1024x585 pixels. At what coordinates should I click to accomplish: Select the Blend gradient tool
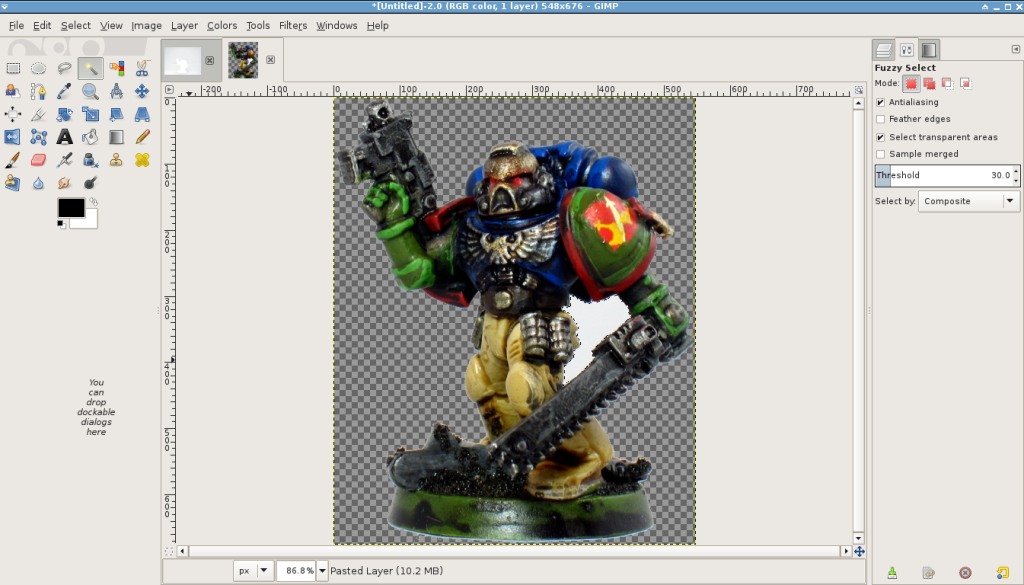tap(116, 137)
